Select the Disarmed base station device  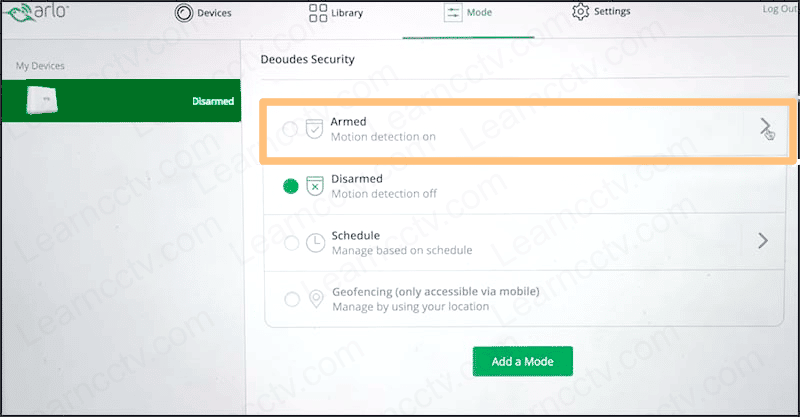tap(120, 101)
